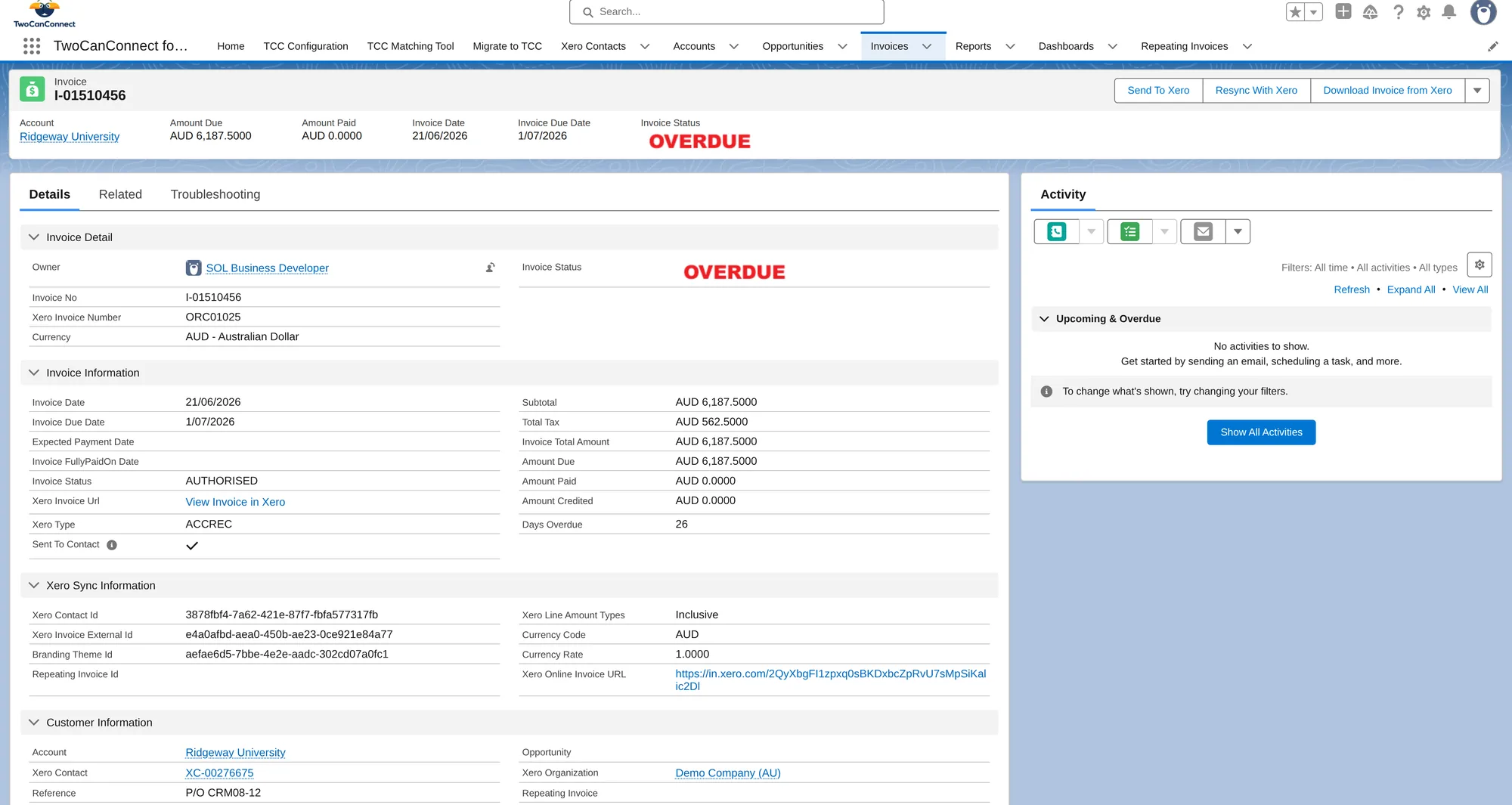Open the Demo Company (AU) link
This screenshot has height=805, width=1512.
pyautogui.click(x=727, y=773)
